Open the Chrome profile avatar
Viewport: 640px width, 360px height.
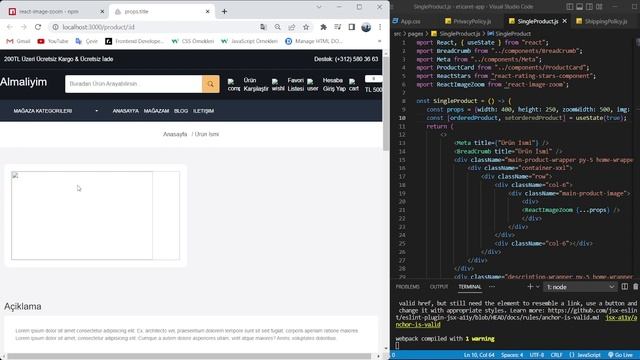[x=366, y=27]
